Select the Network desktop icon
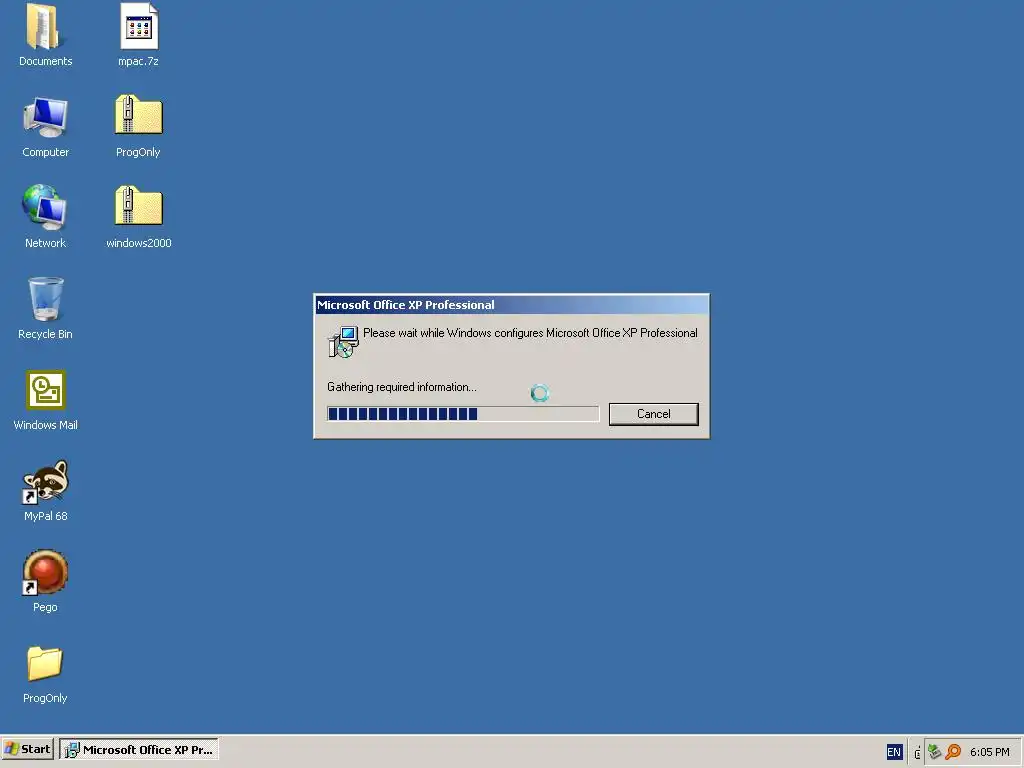 (44, 208)
